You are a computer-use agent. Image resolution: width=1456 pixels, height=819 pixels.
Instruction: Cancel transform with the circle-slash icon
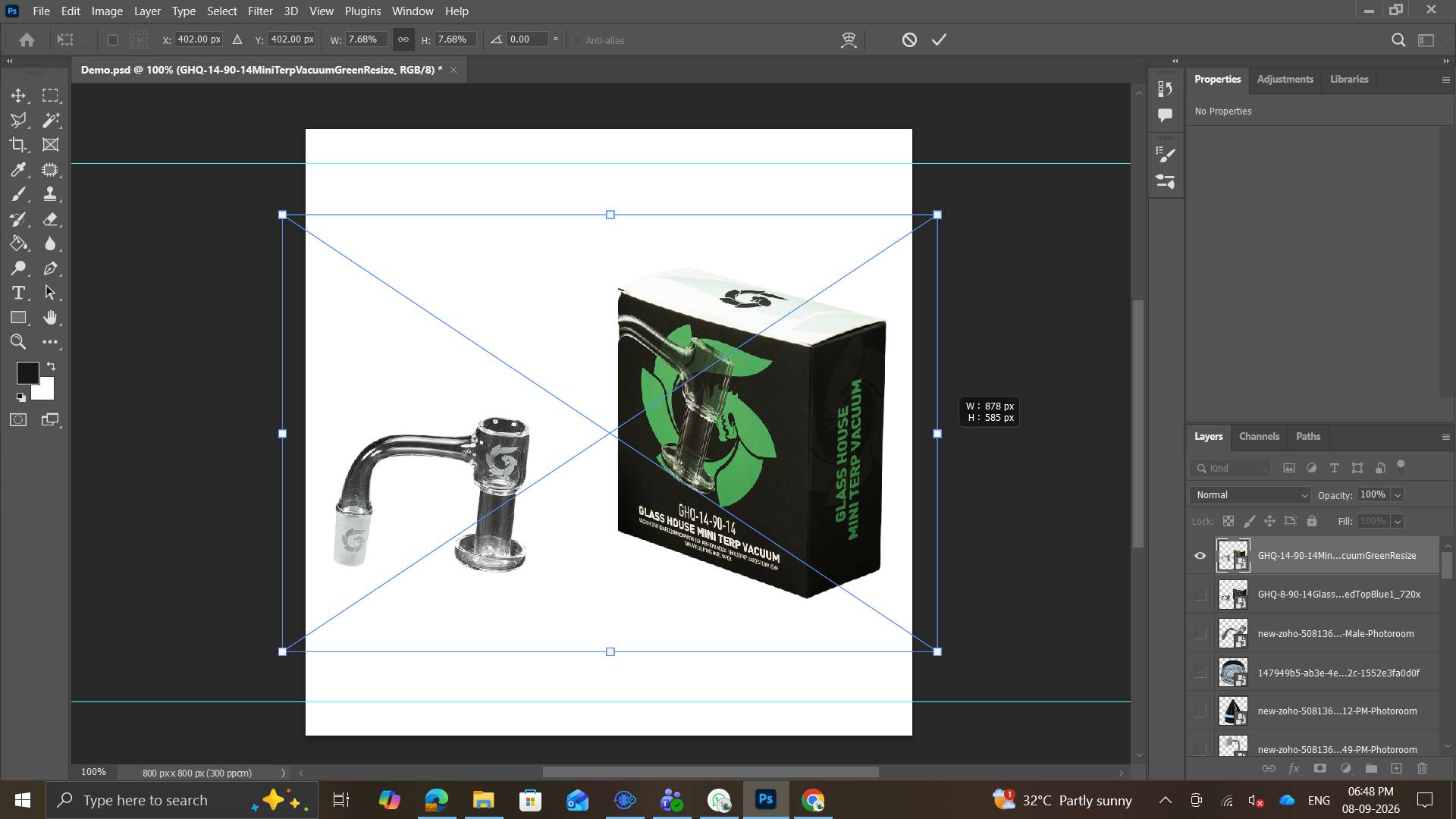[909, 39]
